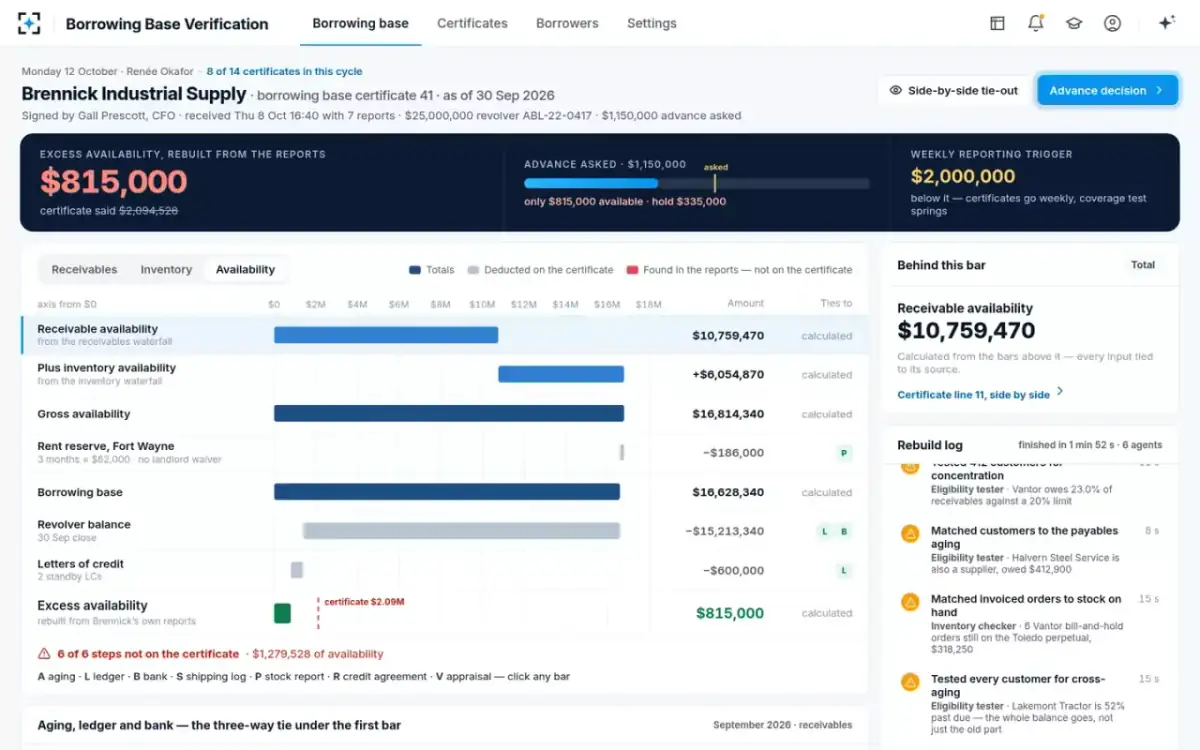The image size is (1200, 750).
Task: Click warning icon for Matched invoiced orders entry
Action: coord(910,602)
